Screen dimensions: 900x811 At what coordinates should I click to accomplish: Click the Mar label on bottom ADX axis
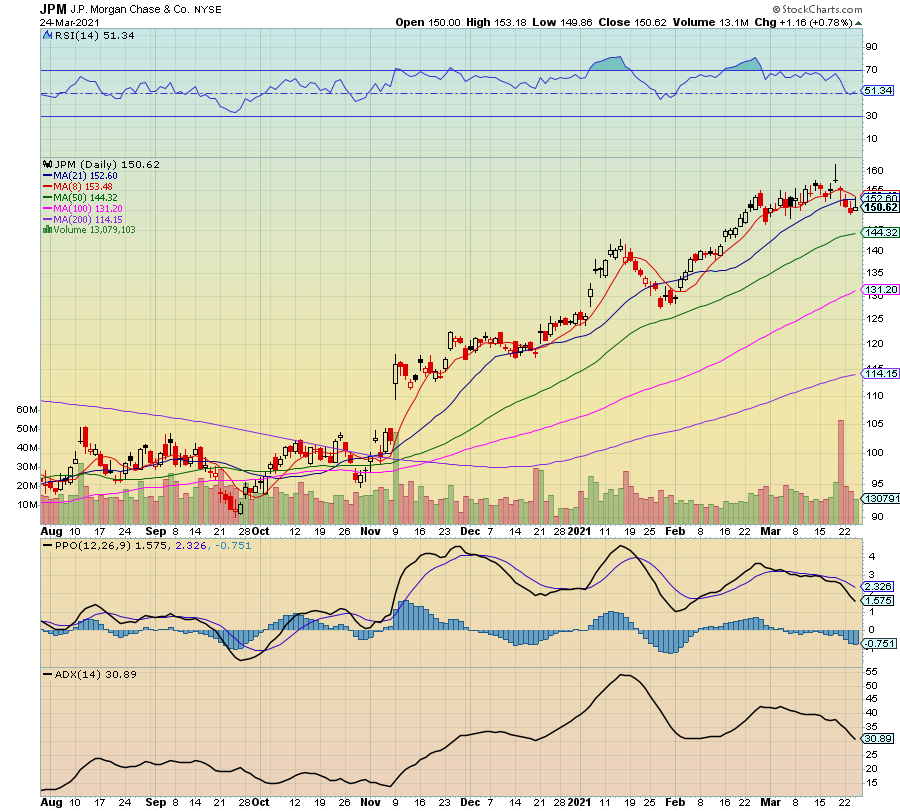pyautogui.click(x=770, y=802)
